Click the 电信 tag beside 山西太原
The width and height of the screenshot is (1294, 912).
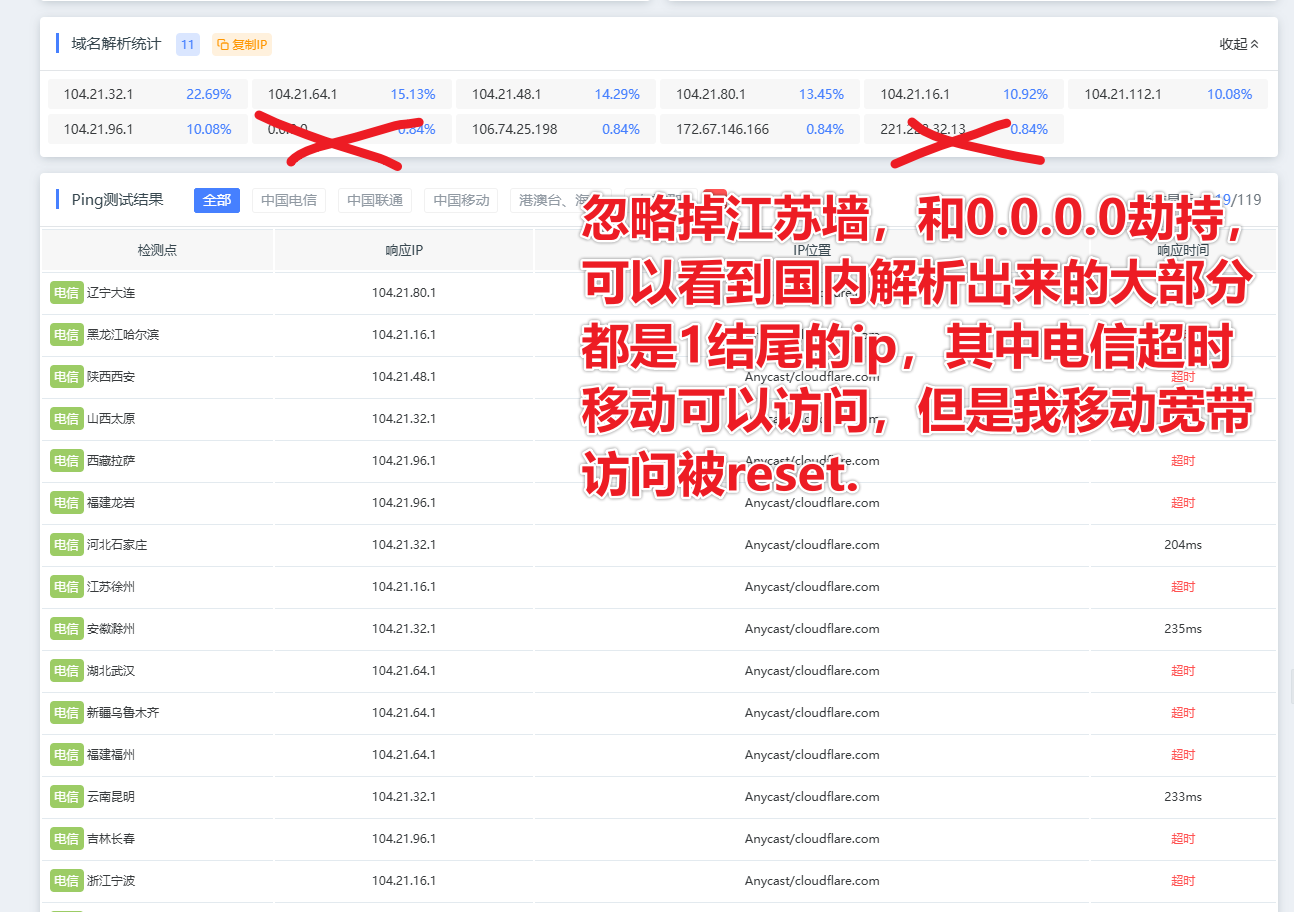tap(66, 419)
